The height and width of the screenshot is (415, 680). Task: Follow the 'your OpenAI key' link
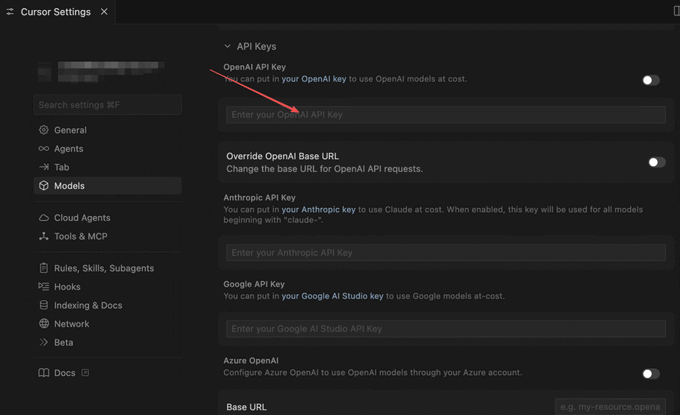[x=314, y=79]
